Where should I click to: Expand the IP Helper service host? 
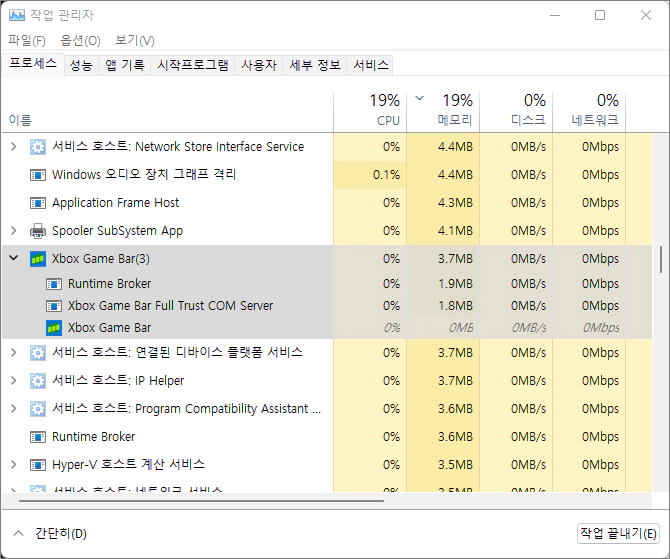14,380
